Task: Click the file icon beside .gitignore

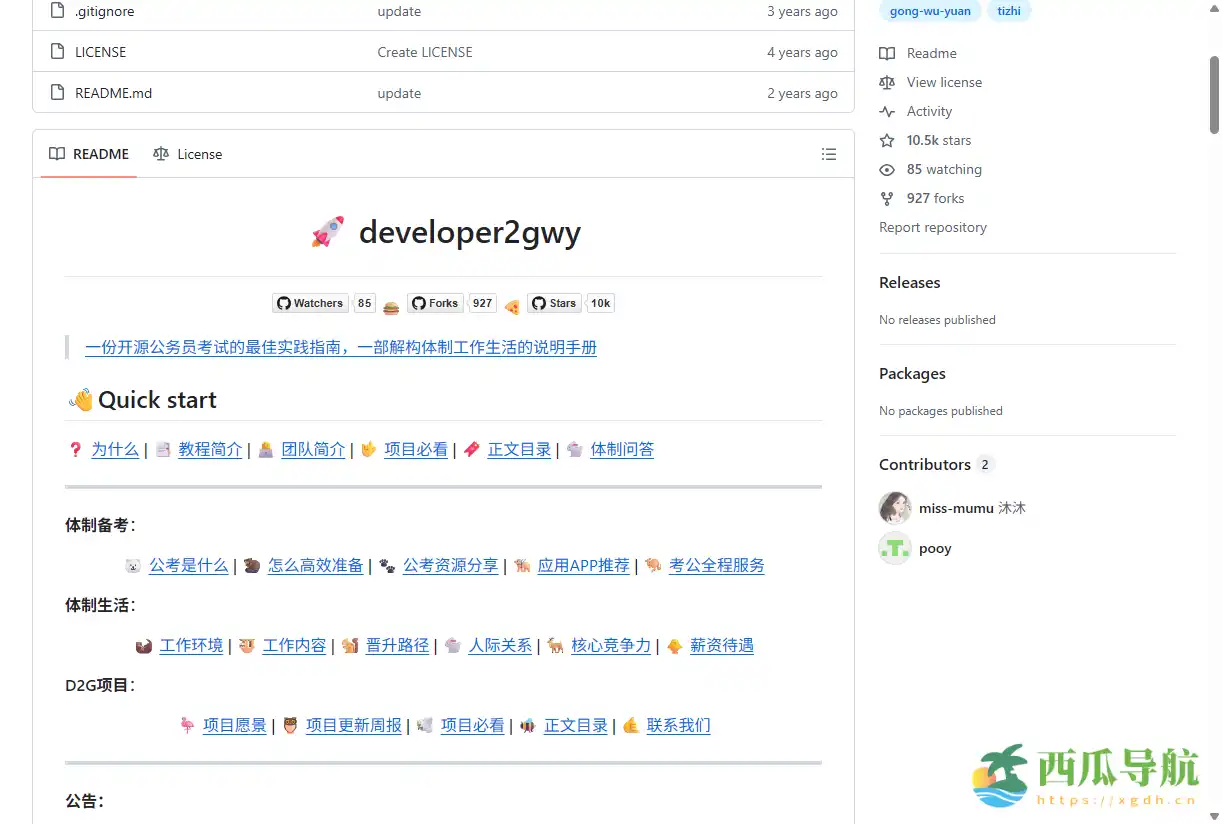Action: pos(56,11)
